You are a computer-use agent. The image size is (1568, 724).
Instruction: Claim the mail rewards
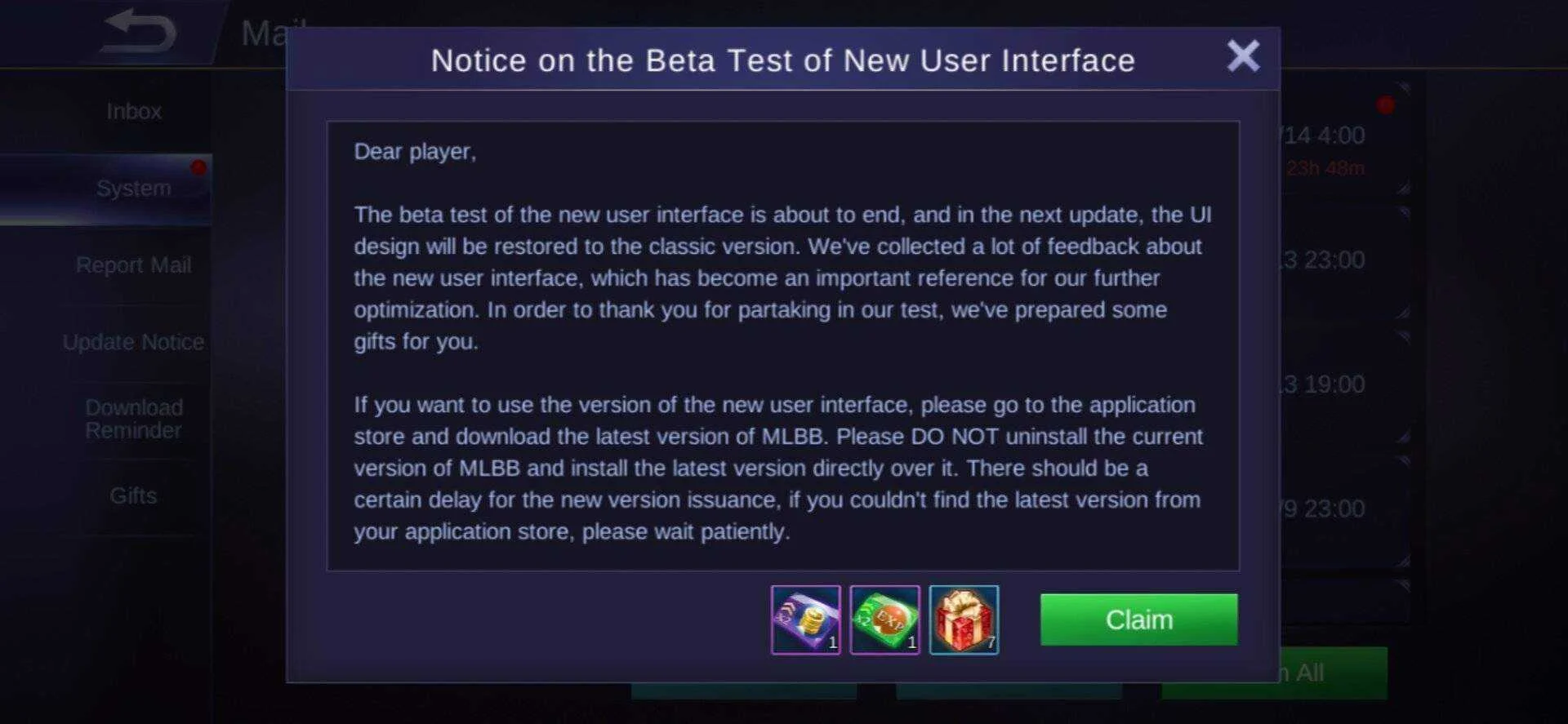pyautogui.click(x=1138, y=620)
